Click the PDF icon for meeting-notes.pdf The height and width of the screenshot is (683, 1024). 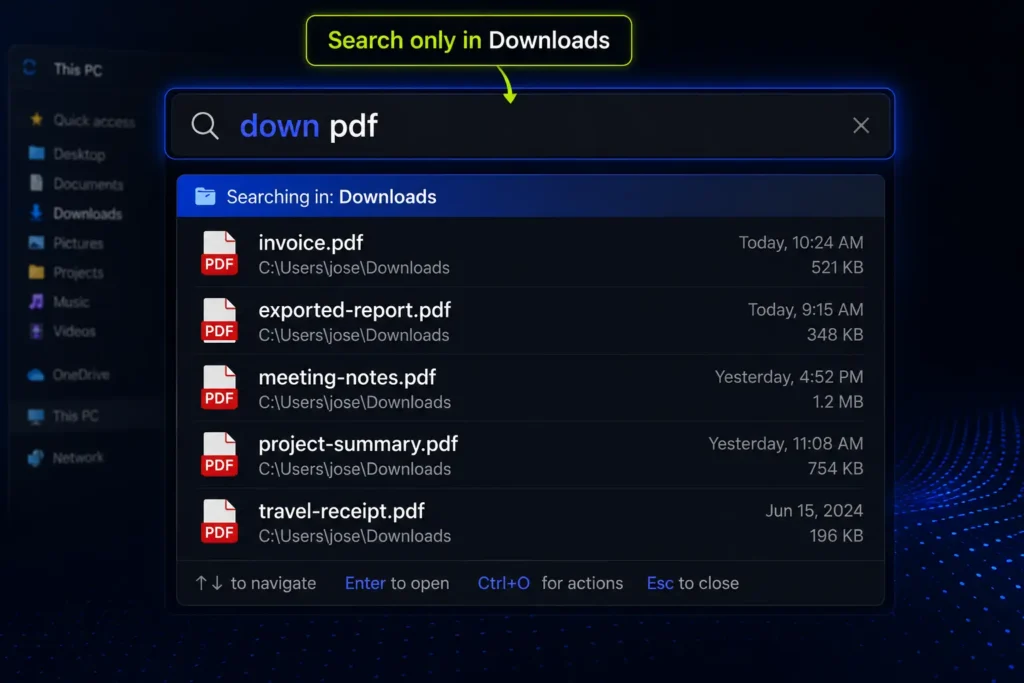click(x=219, y=389)
